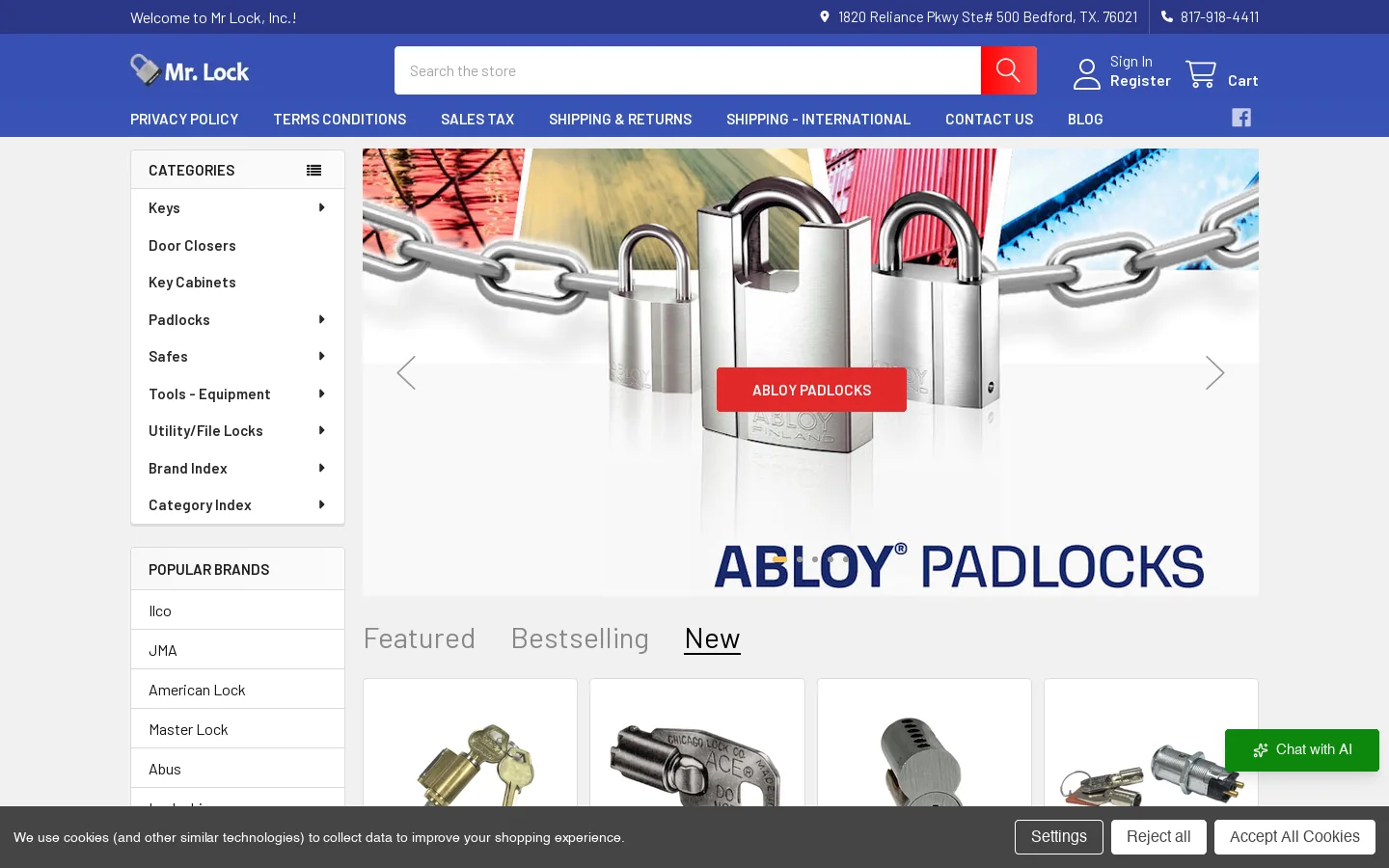This screenshot has height=868, width=1389.
Task: Open cookie Settings
Action: pyautogui.click(x=1058, y=837)
